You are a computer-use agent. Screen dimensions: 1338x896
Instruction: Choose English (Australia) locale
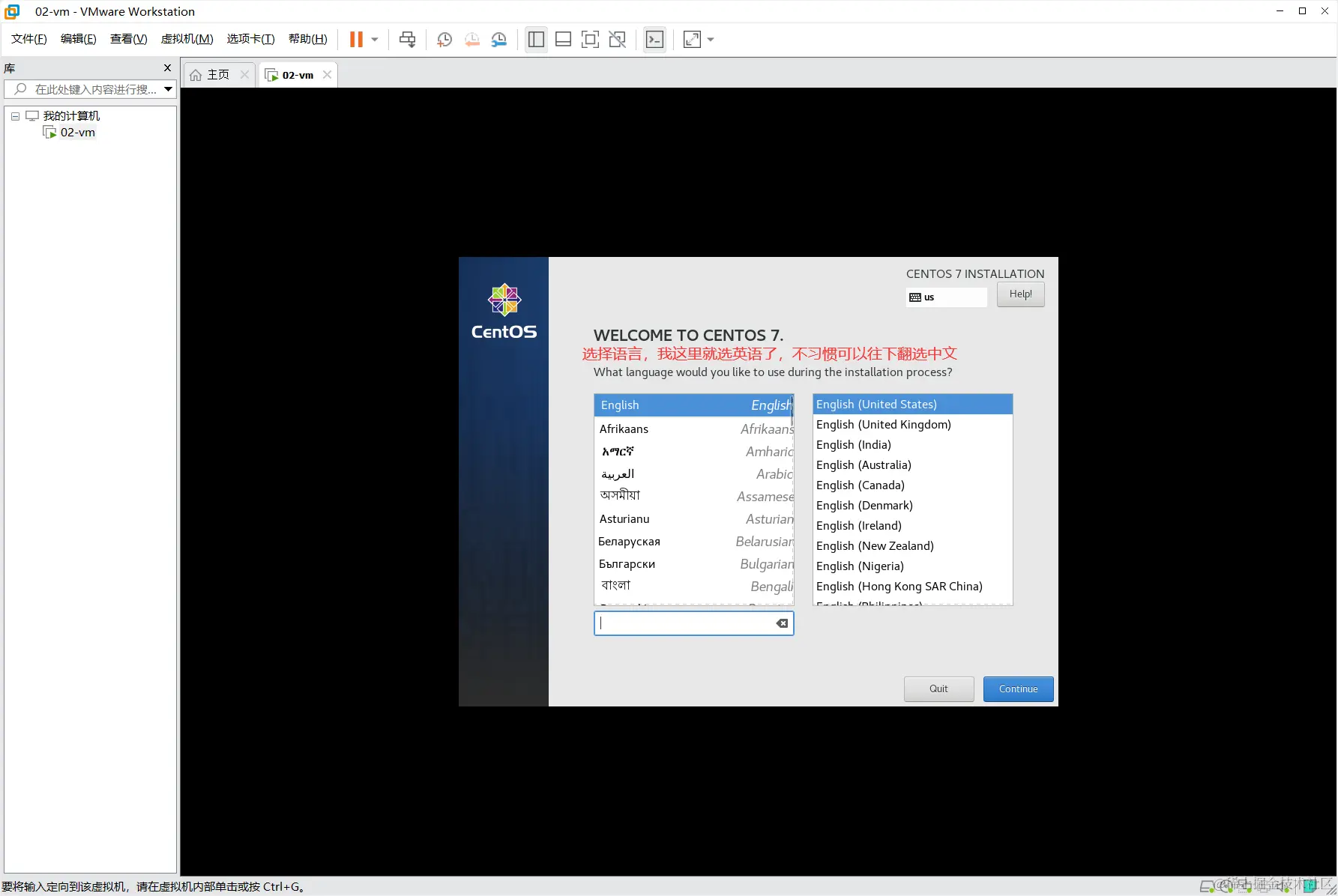pos(913,465)
